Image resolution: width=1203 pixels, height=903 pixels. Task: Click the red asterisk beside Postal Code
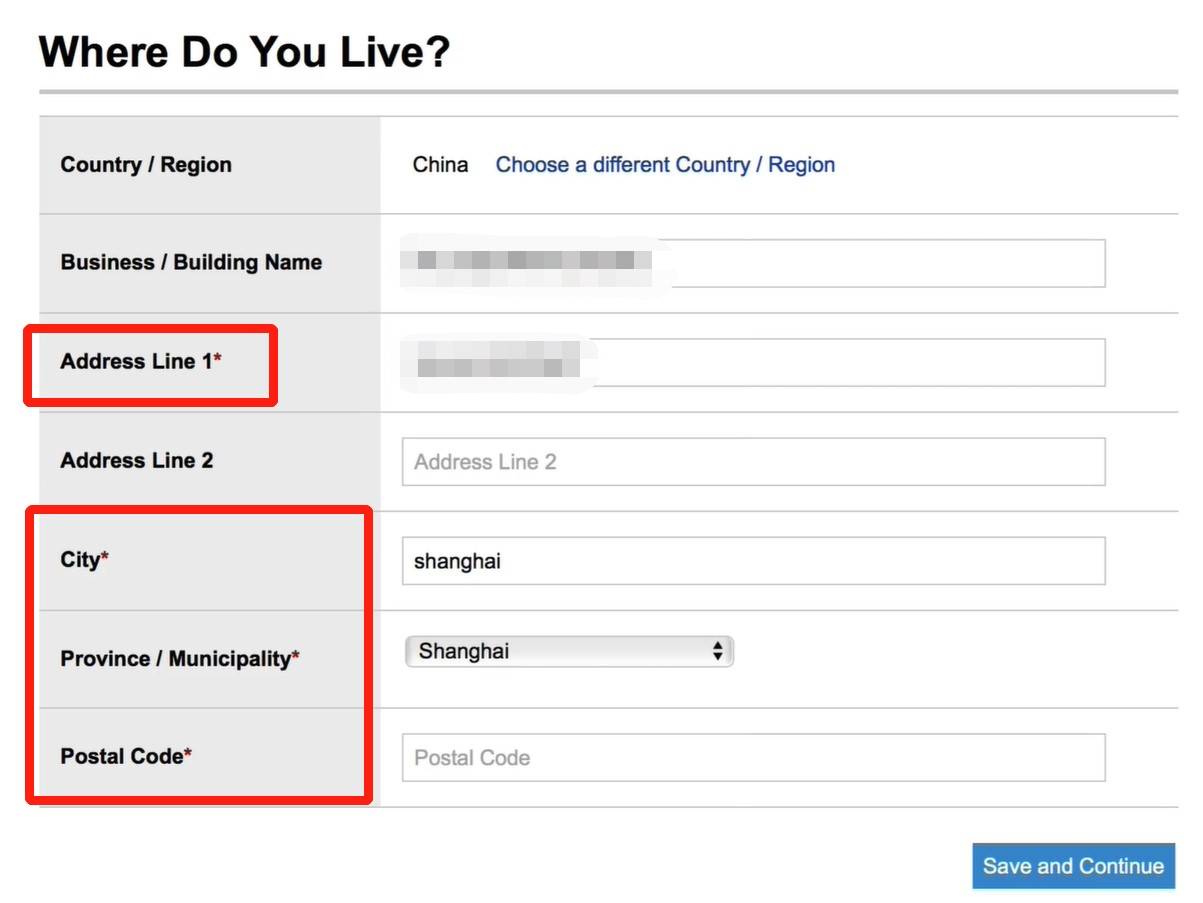pos(188,753)
